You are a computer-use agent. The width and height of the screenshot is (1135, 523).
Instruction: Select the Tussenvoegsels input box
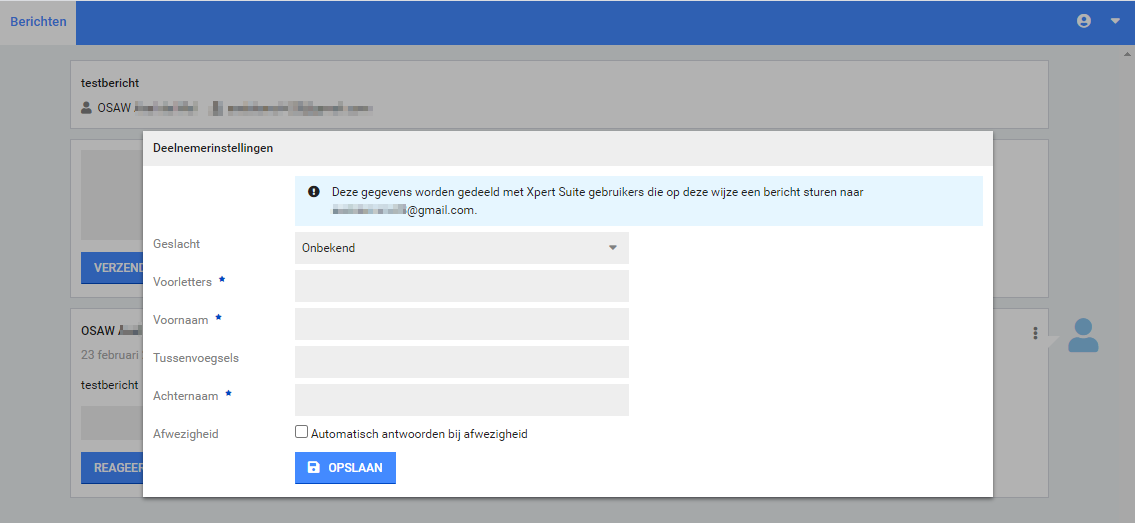click(461, 362)
